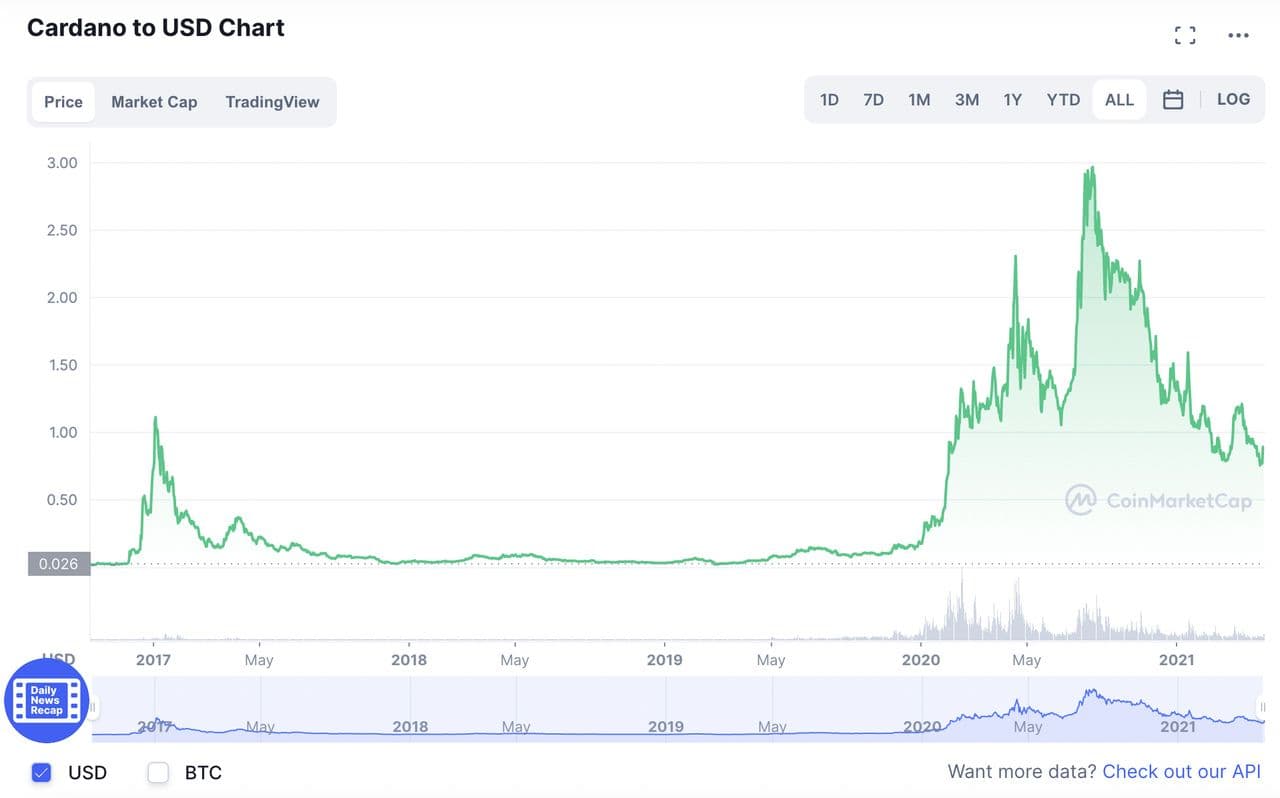
Task: Select the 1D time range
Action: click(x=829, y=100)
